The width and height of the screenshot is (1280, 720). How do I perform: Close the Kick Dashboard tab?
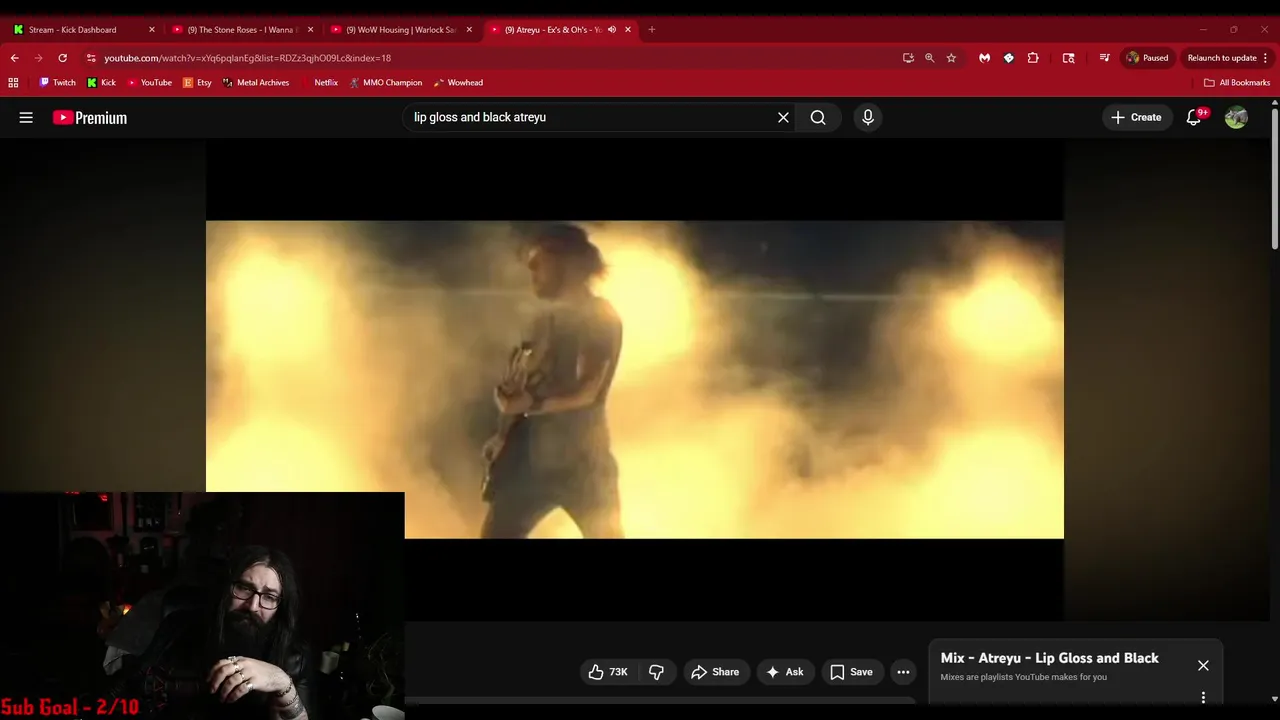click(152, 30)
